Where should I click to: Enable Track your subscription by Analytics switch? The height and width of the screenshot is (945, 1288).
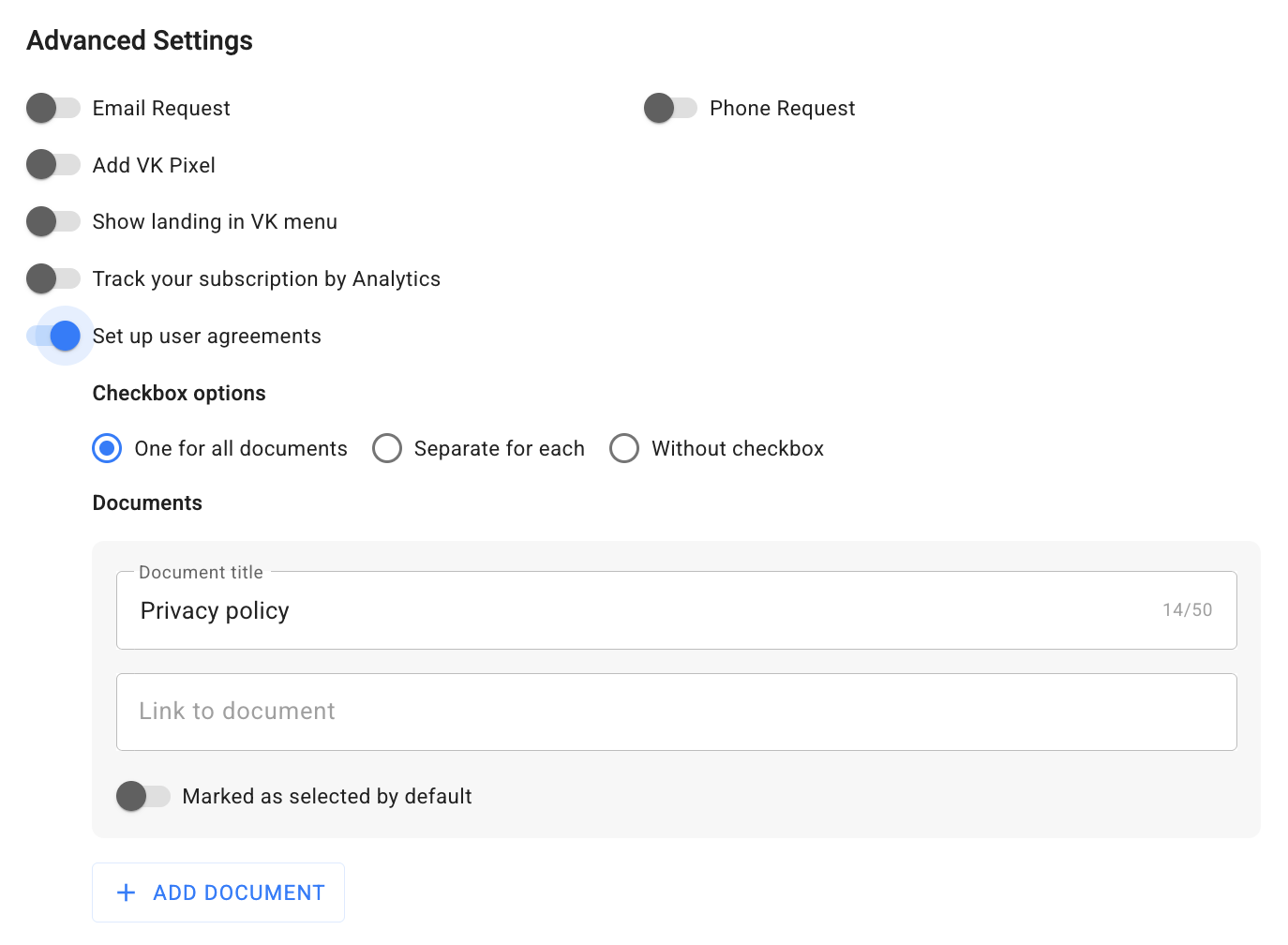point(52,278)
